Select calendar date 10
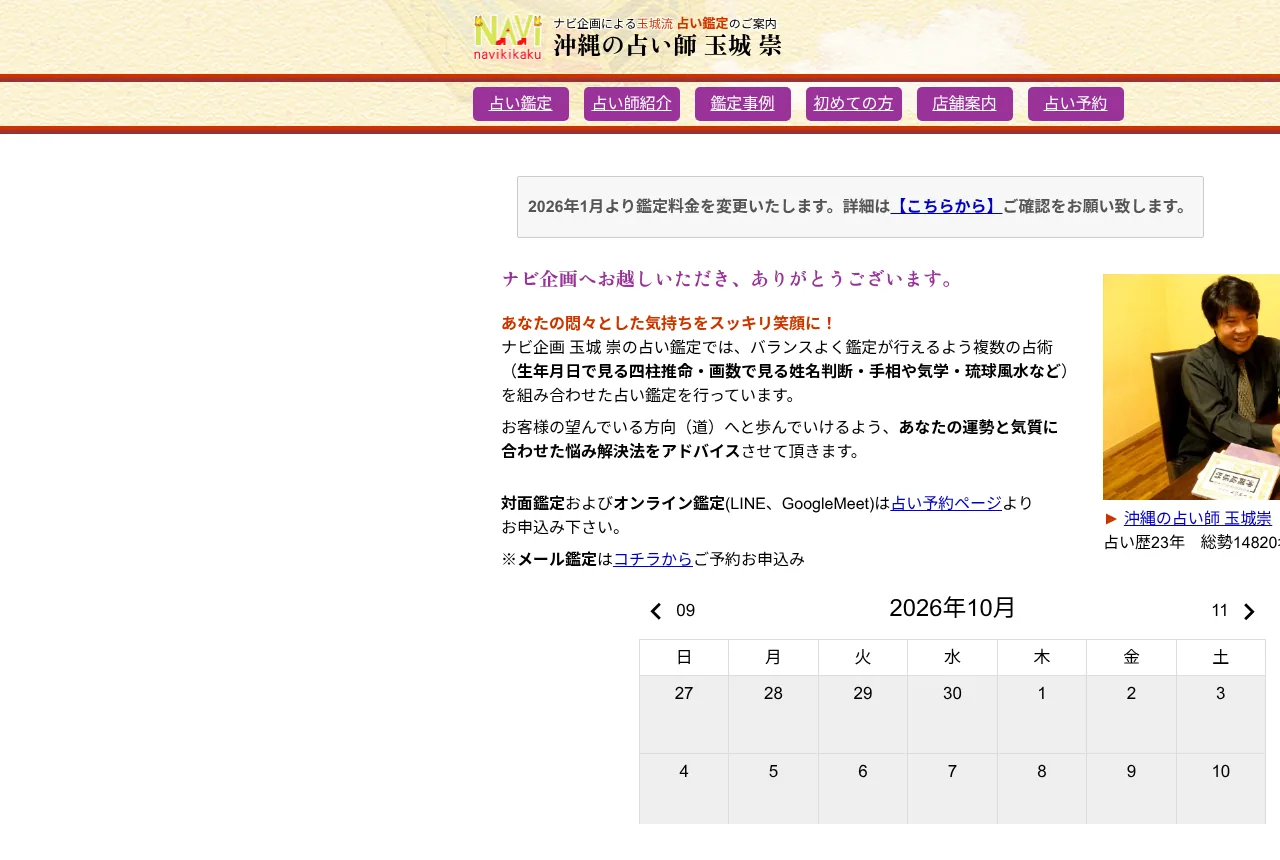The width and height of the screenshot is (1280, 860). click(1221, 789)
